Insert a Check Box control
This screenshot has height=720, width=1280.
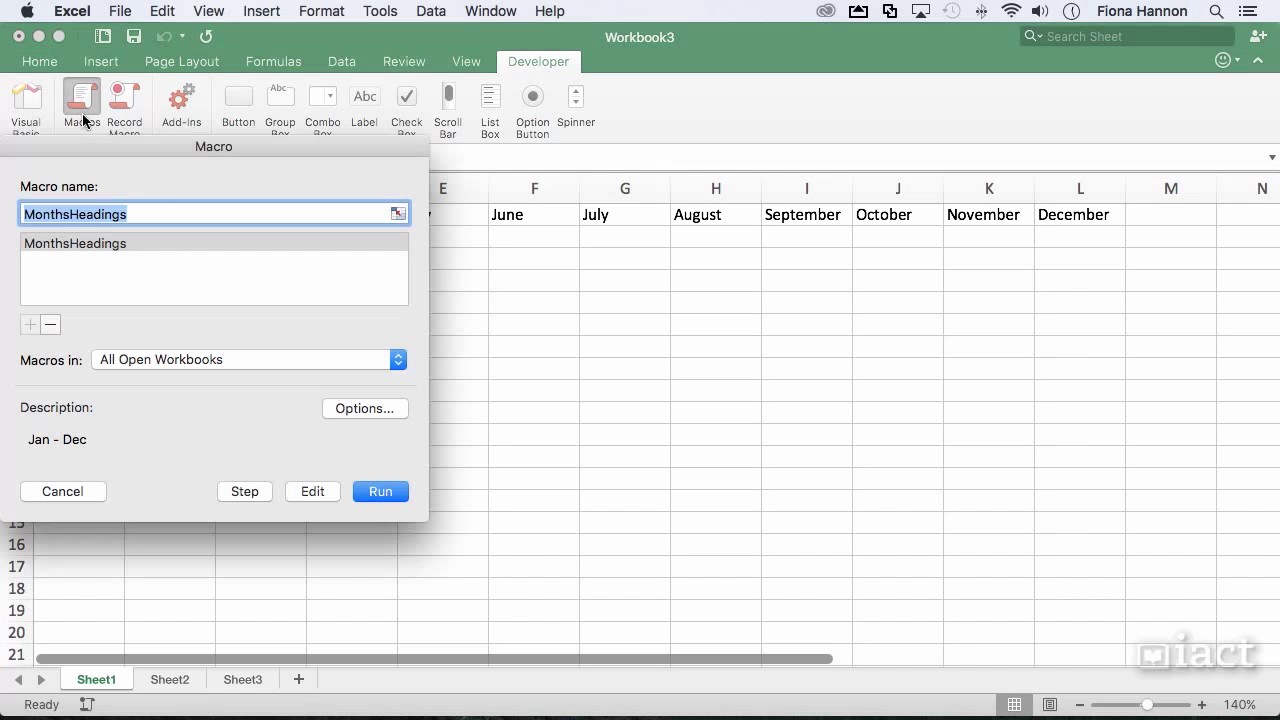pyautogui.click(x=406, y=97)
